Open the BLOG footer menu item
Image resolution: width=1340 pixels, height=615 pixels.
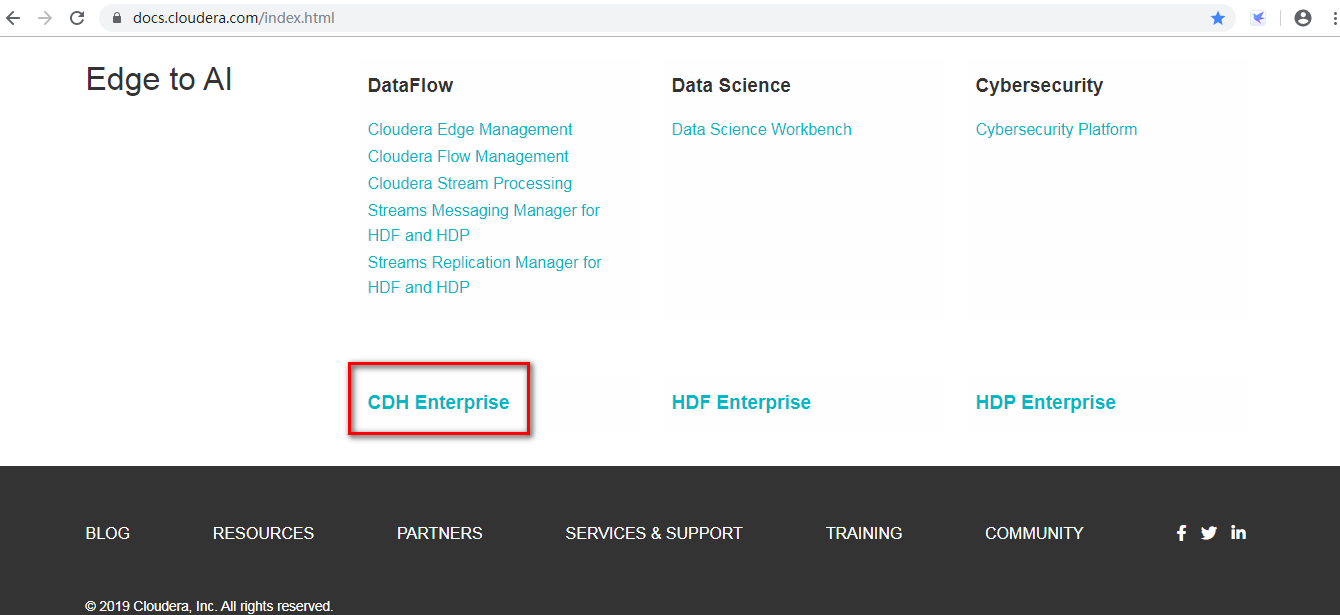(107, 532)
